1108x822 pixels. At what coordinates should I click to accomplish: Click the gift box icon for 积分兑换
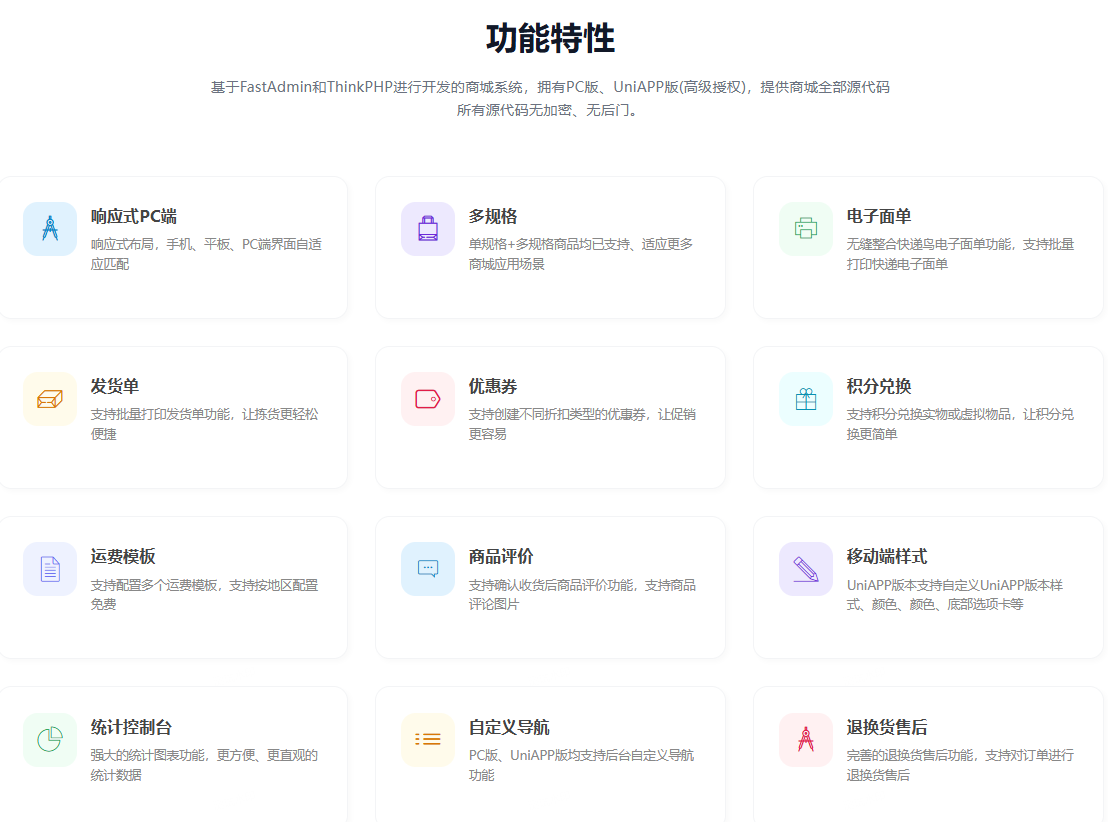[806, 399]
